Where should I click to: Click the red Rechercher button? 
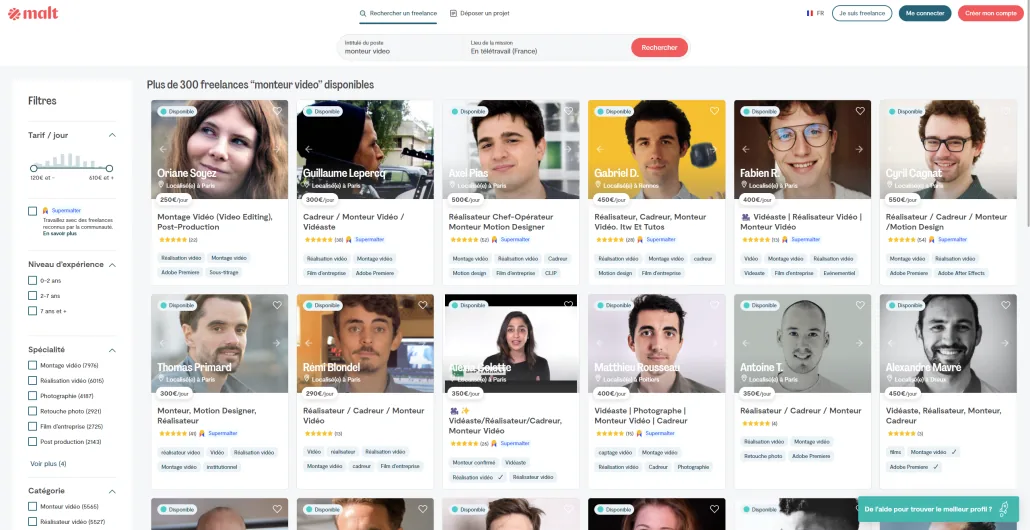click(x=660, y=47)
